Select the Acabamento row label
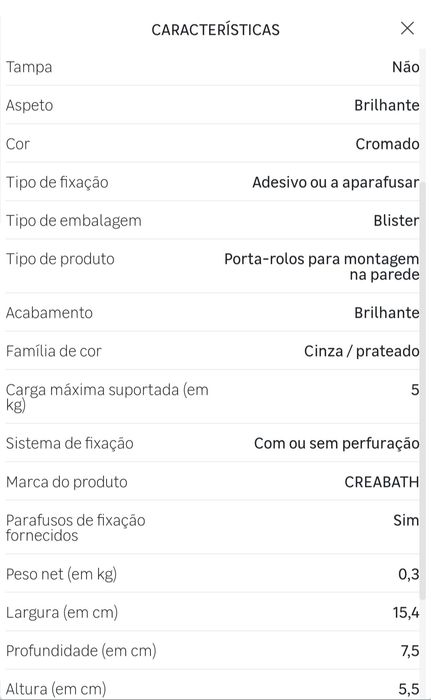431x700 pixels. click(49, 312)
